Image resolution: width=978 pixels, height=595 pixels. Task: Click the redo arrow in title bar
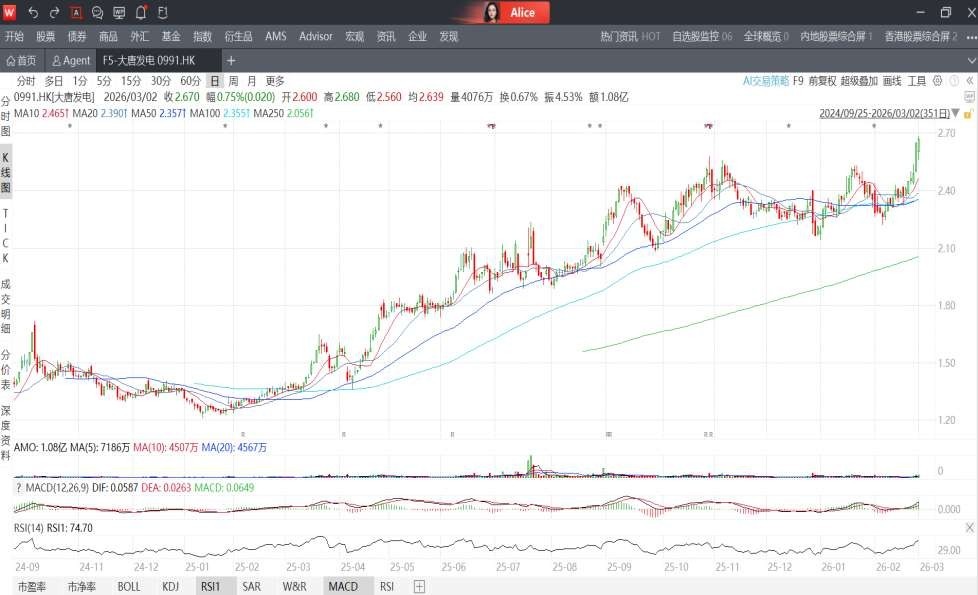54,13
